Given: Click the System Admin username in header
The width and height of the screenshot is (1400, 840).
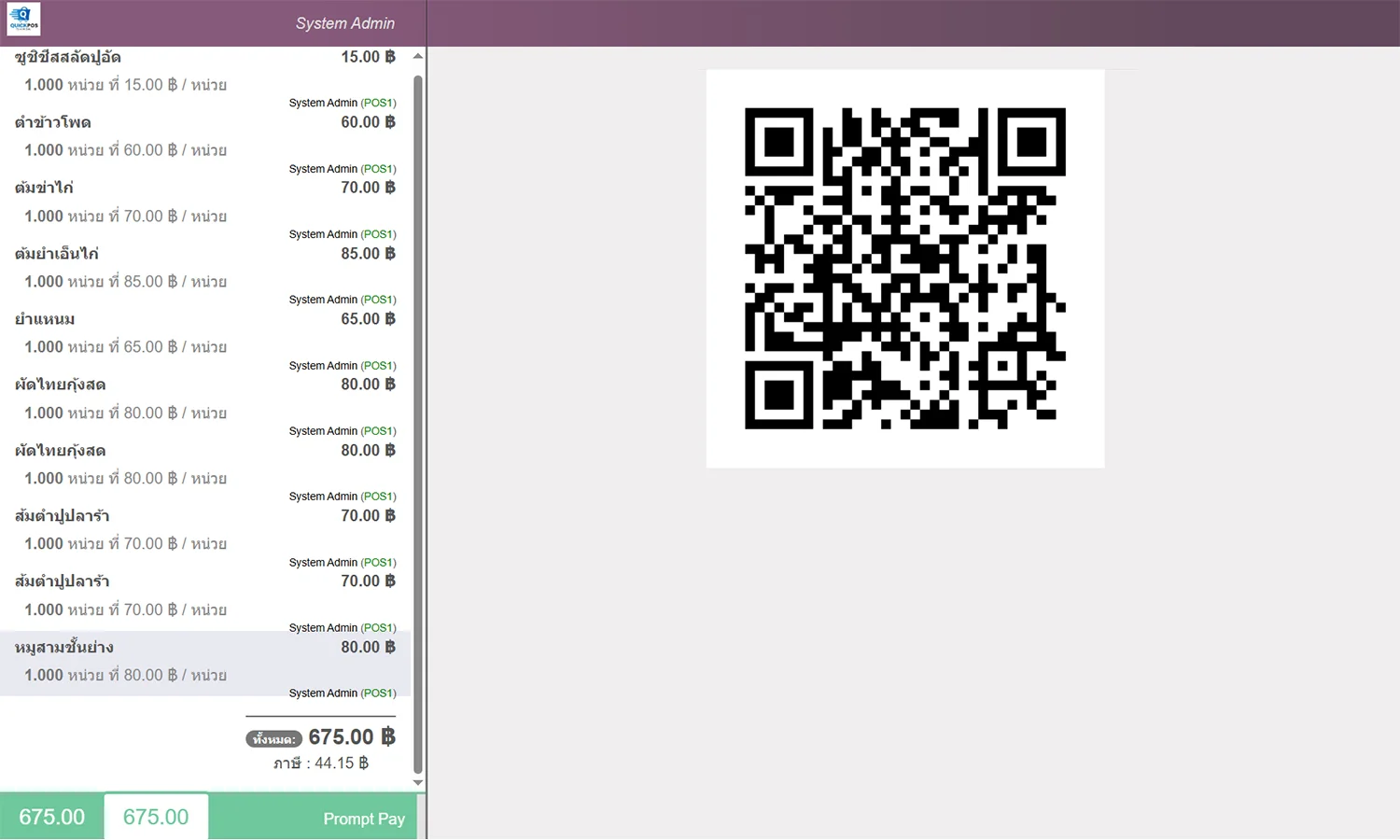Looking at the screenshot, I should coord(344,23).
